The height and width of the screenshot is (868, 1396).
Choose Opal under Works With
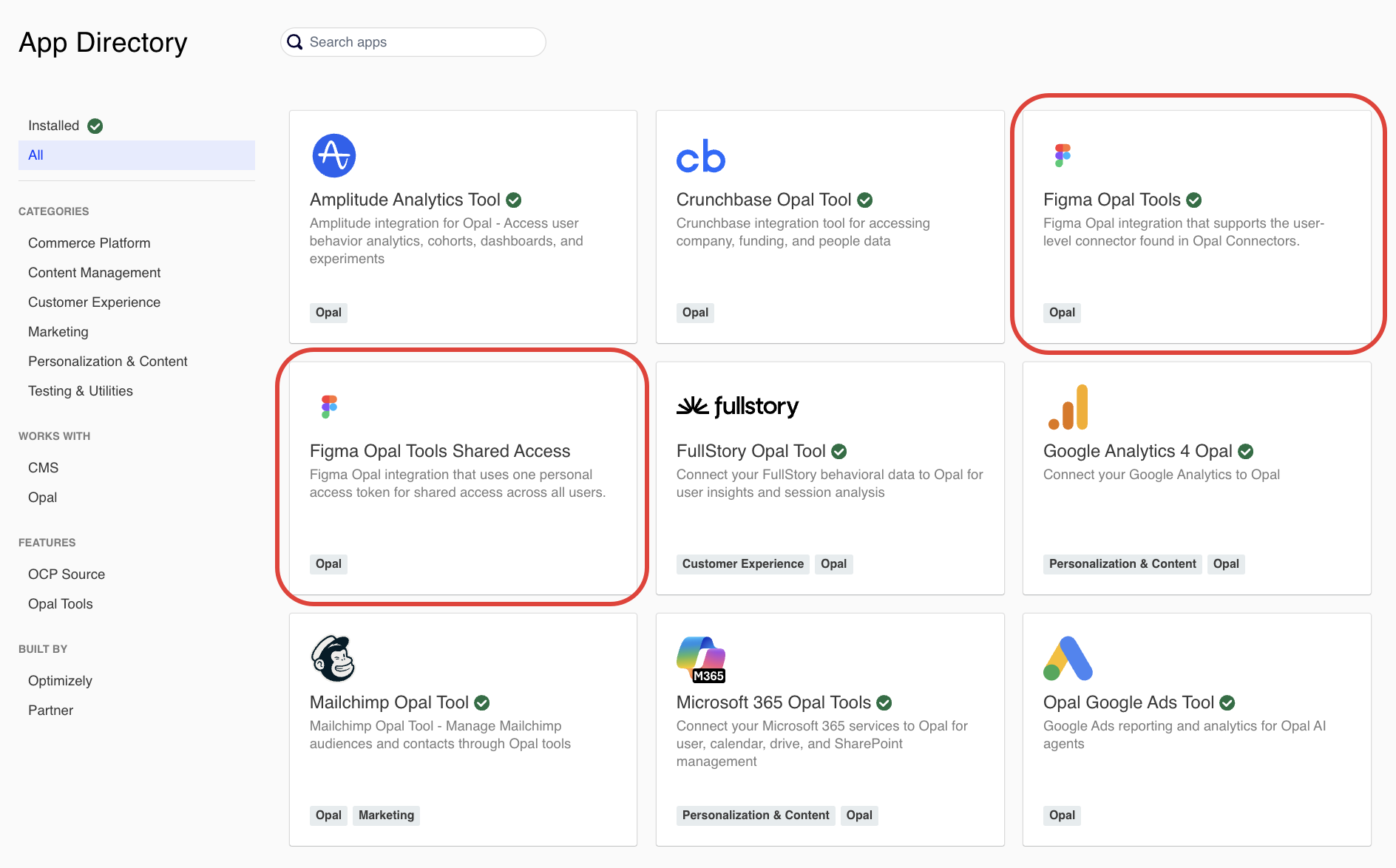click(x=43, y=498)
